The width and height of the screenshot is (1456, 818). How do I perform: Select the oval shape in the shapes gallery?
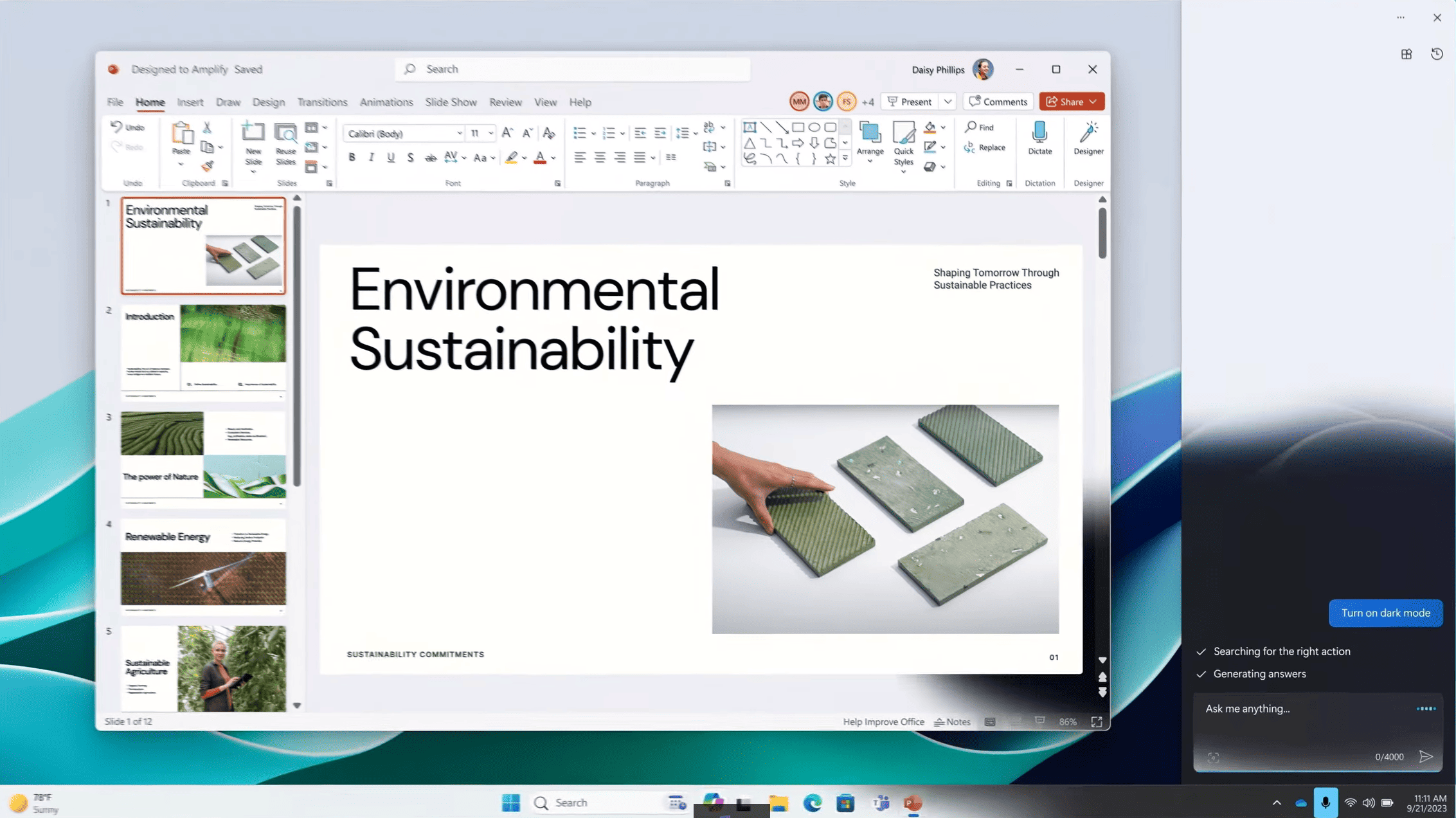[814, 127]
